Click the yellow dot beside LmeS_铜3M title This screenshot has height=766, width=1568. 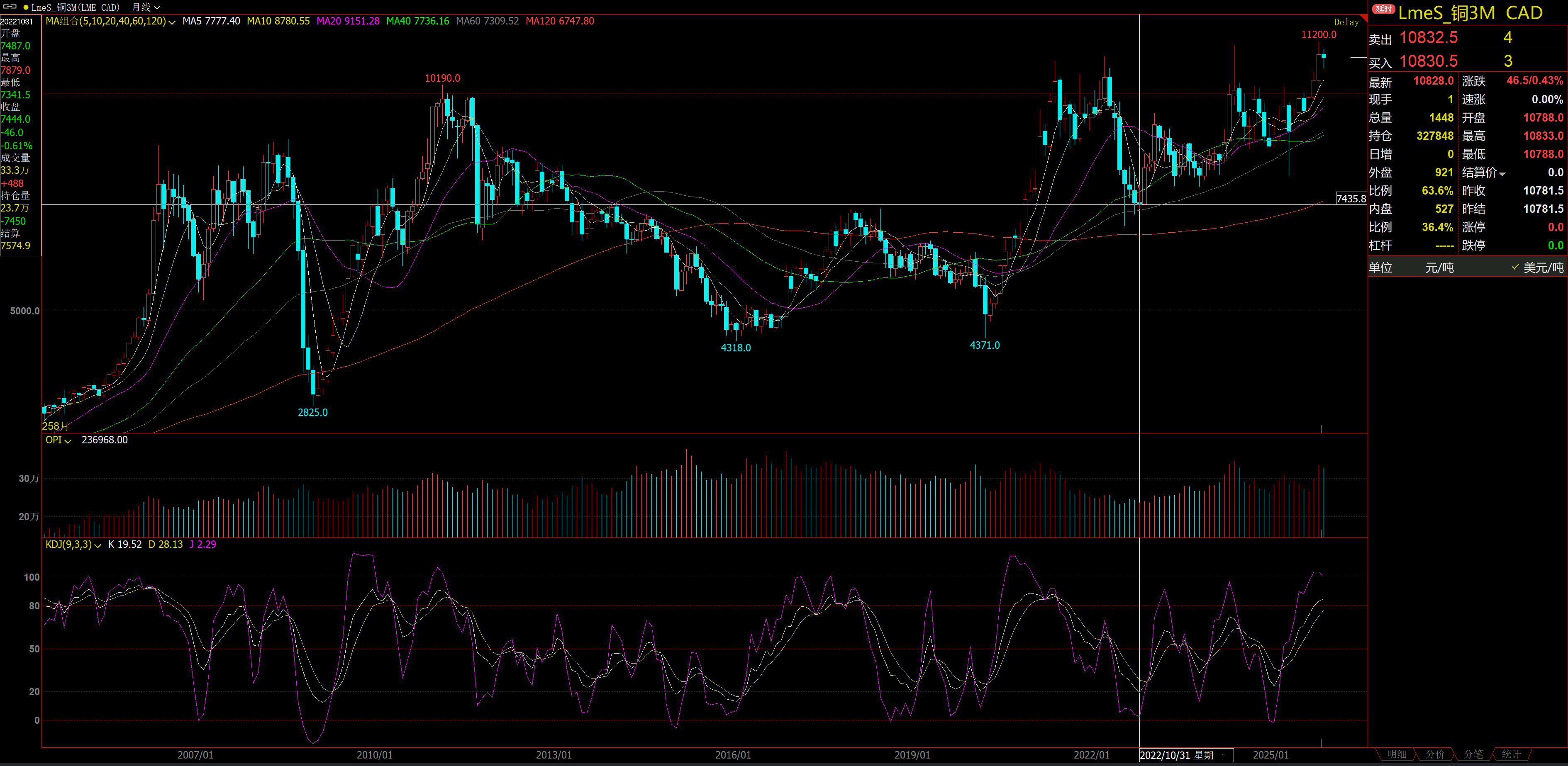[26, 7]
